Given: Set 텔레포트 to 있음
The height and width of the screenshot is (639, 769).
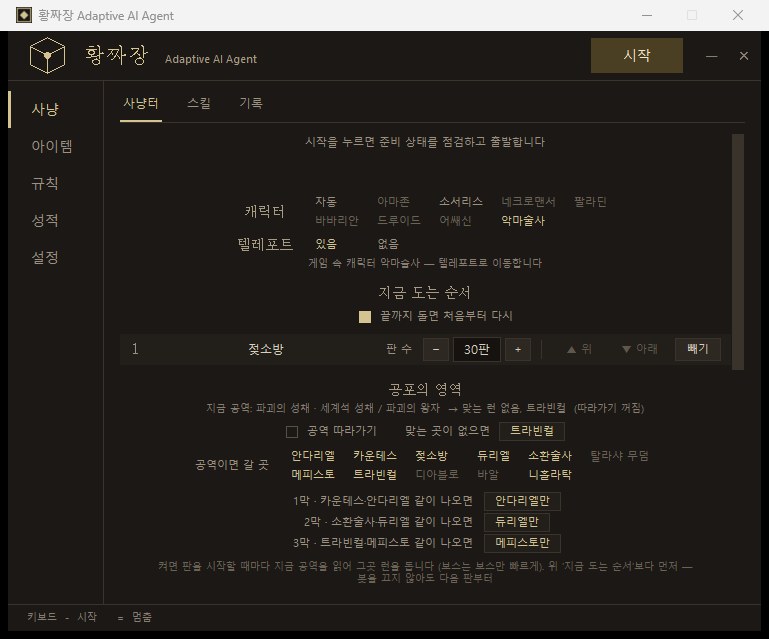Looking at the screenshot, I should click(326, 244).
